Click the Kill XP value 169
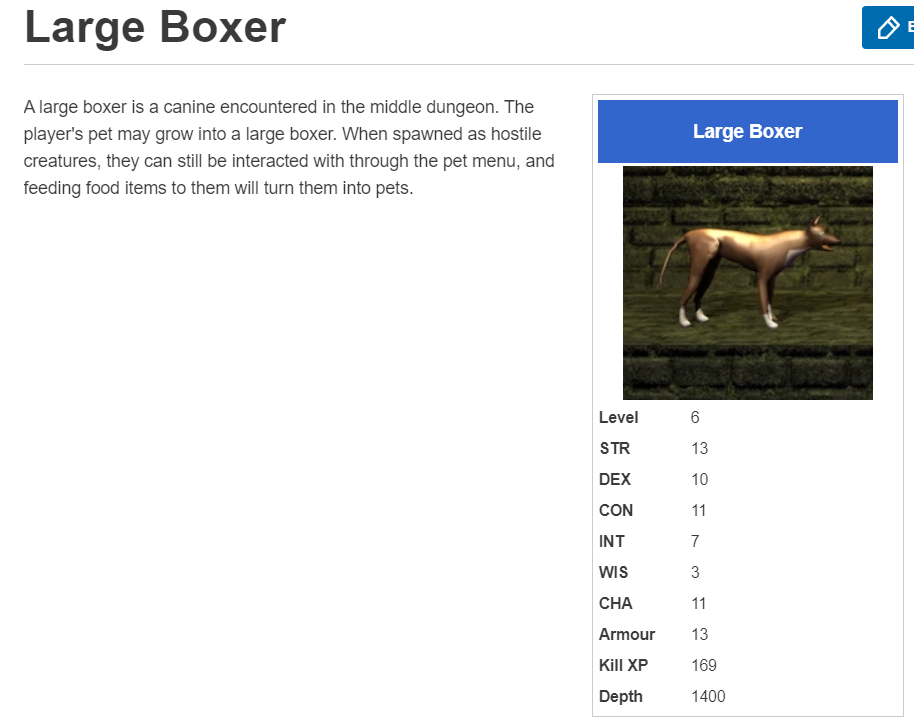 click(704, 665)
